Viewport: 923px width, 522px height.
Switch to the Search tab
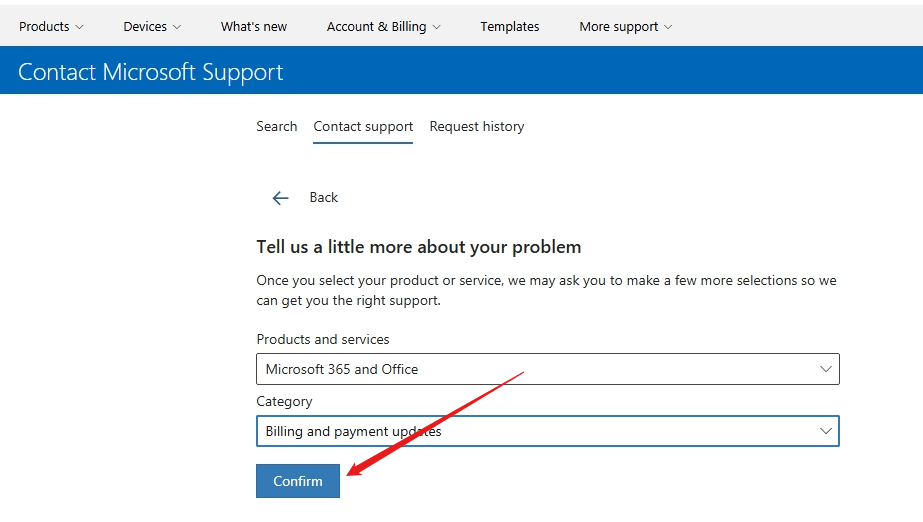coord(277,127)
